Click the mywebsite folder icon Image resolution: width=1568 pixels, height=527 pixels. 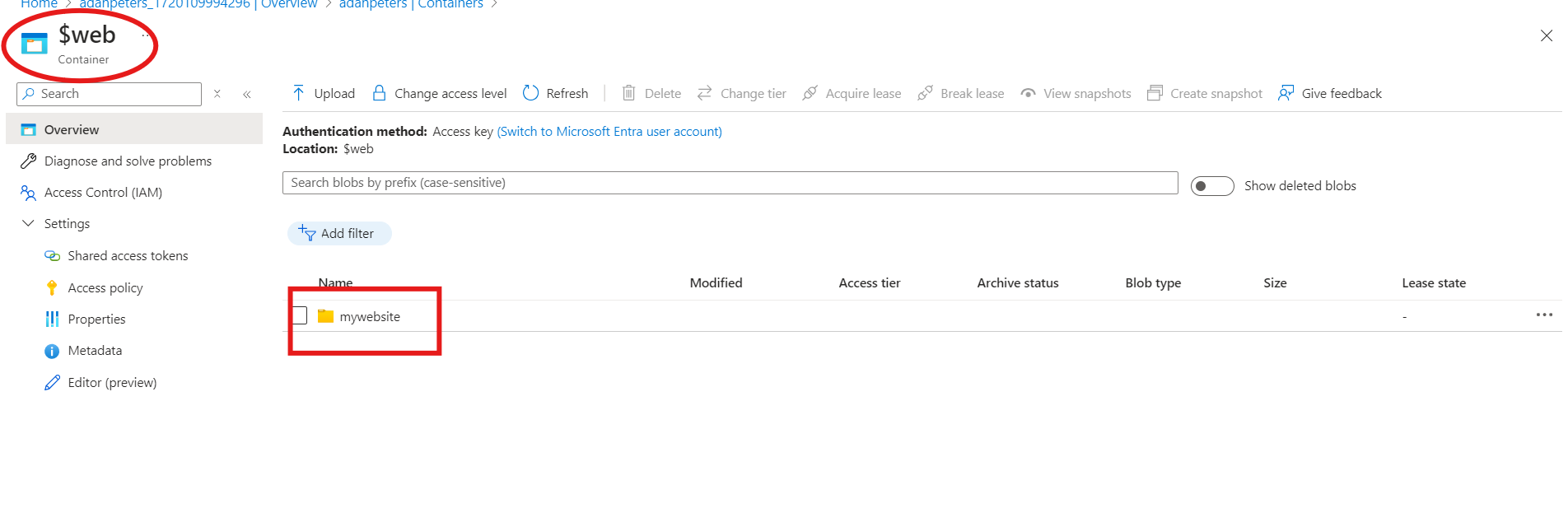(x=325, y=316)
